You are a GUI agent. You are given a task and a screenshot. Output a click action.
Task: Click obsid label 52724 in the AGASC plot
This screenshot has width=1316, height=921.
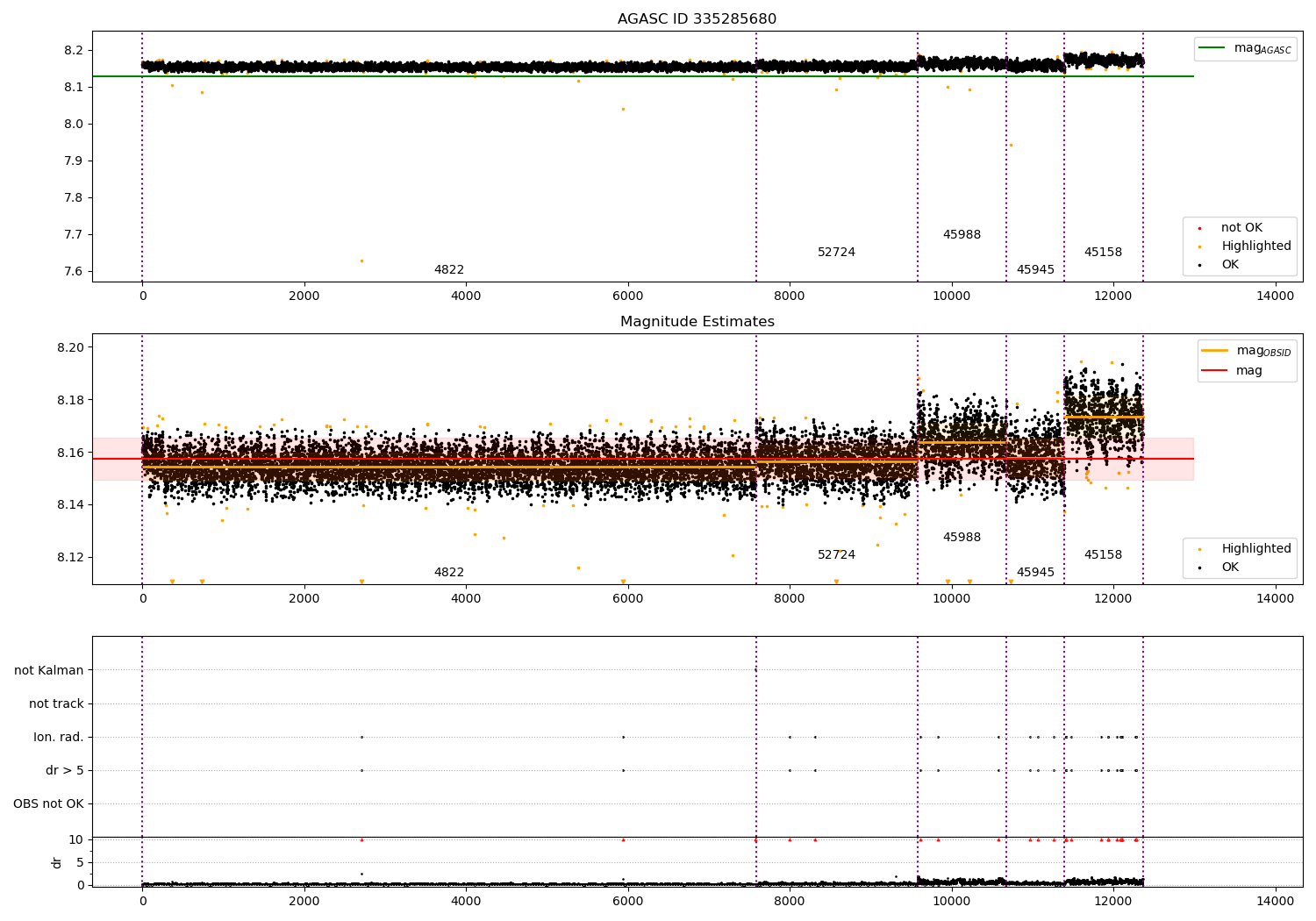pyautogui.click(x=836, y=253)
